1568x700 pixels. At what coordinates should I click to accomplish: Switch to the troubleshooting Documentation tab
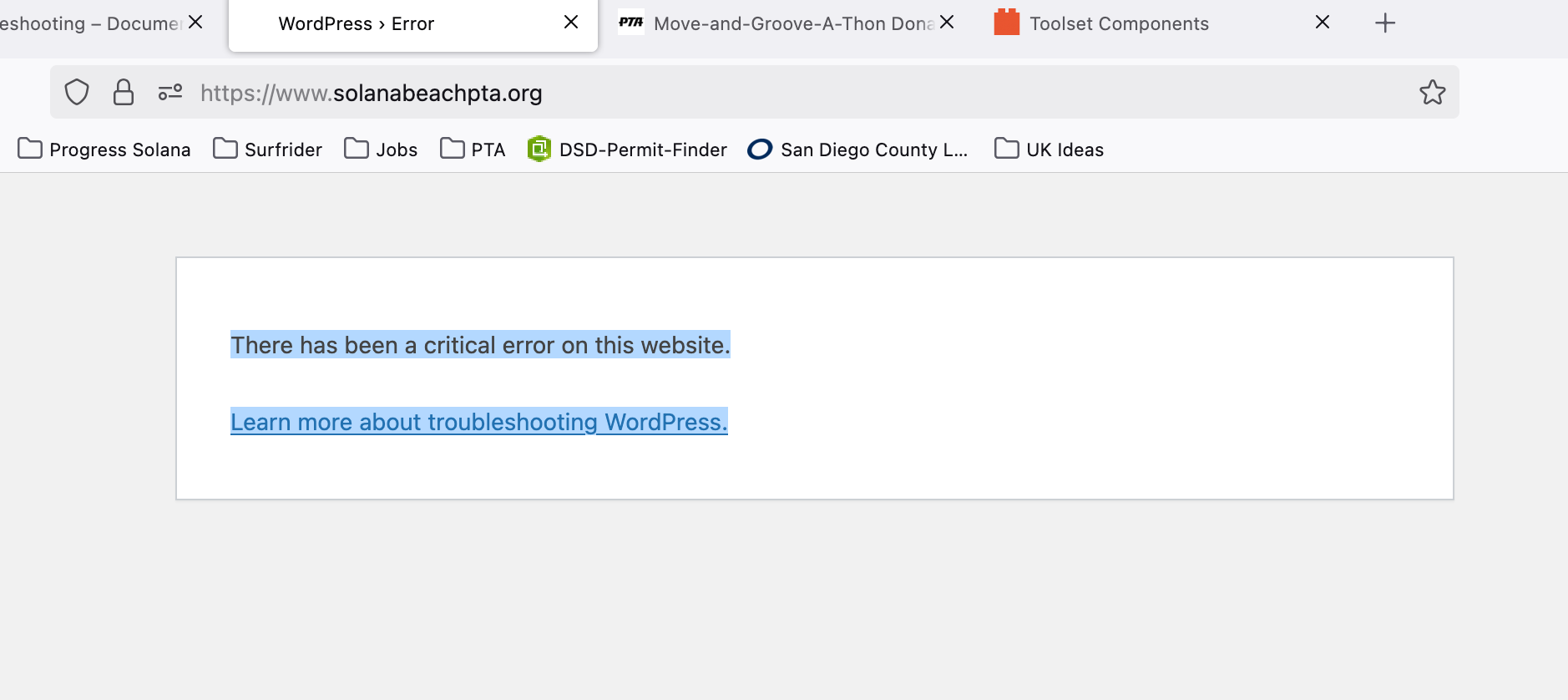(x=90, y=23)
